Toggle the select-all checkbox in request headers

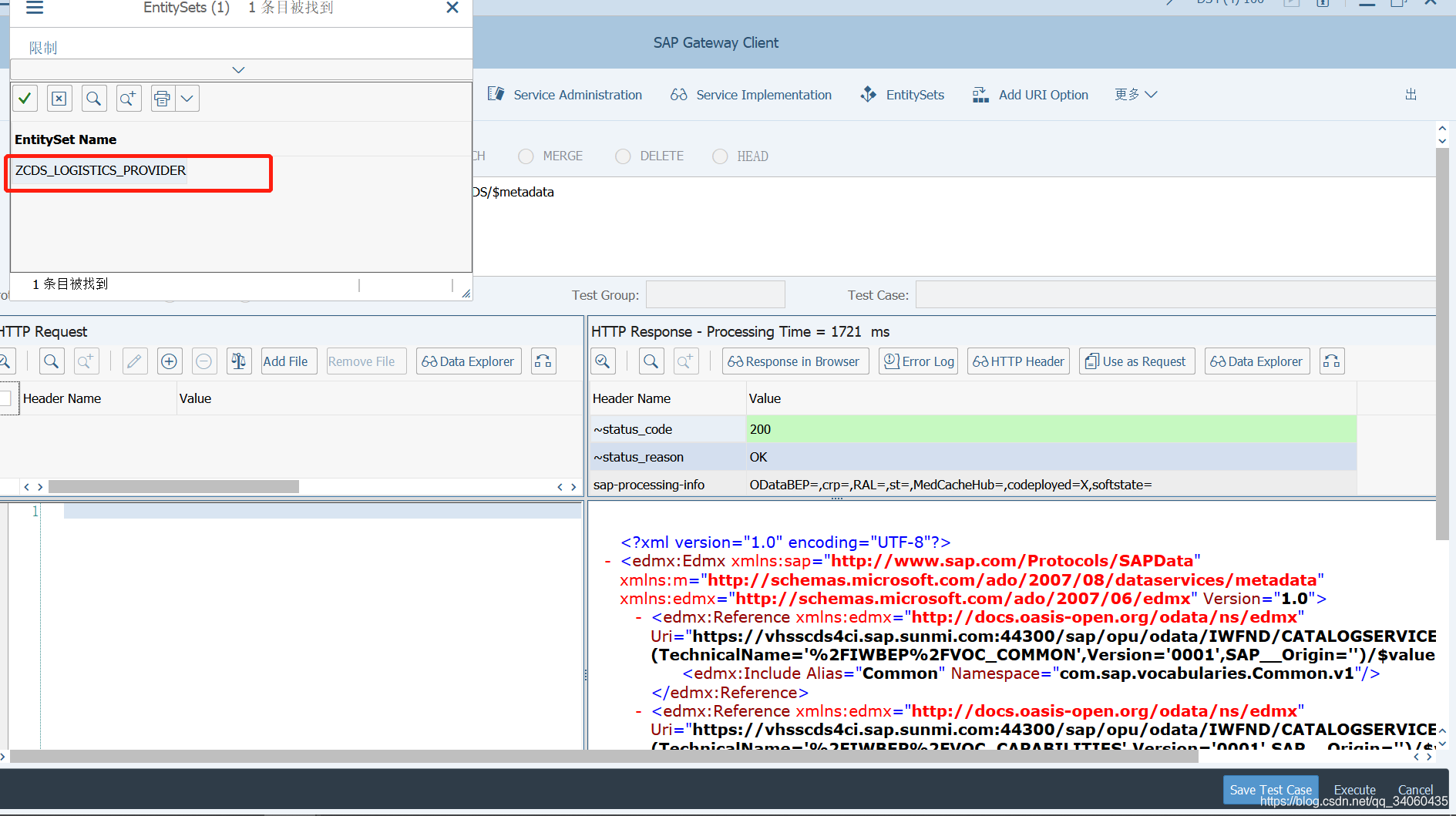(5, 398)
